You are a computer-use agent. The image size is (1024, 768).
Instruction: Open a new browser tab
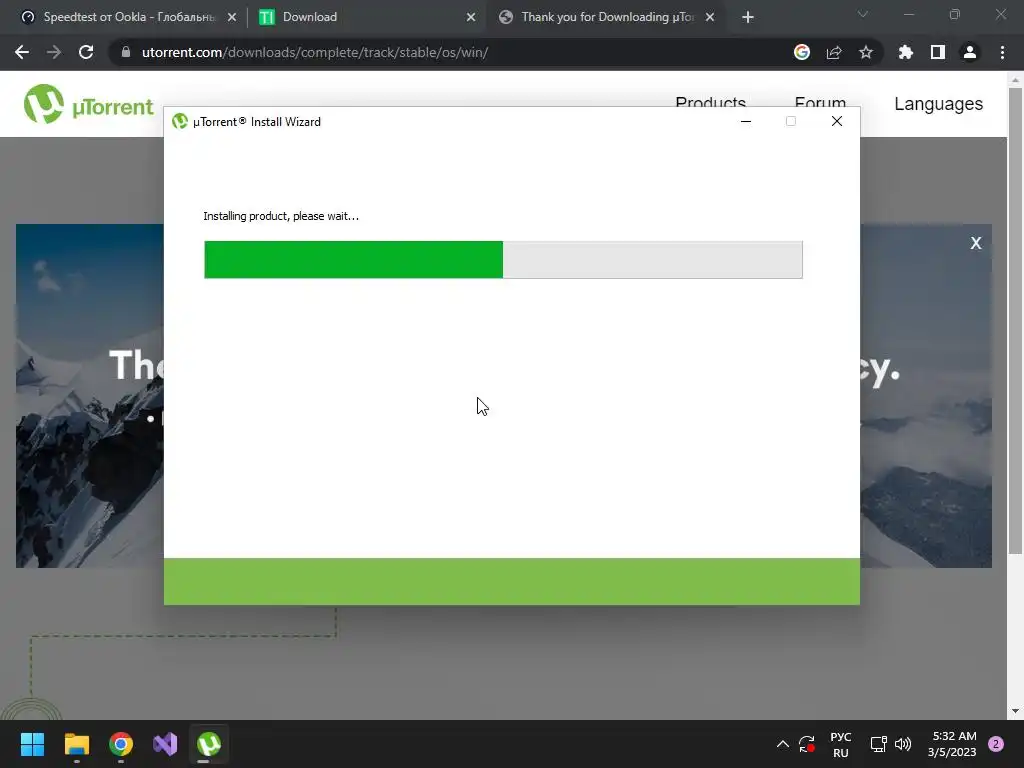point(748,18)
